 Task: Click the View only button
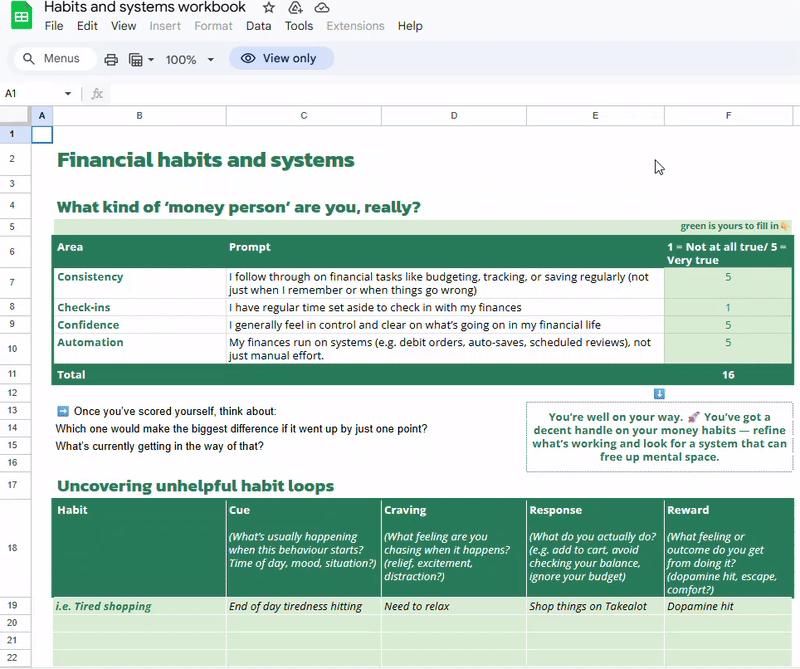[x=282, y=58]
